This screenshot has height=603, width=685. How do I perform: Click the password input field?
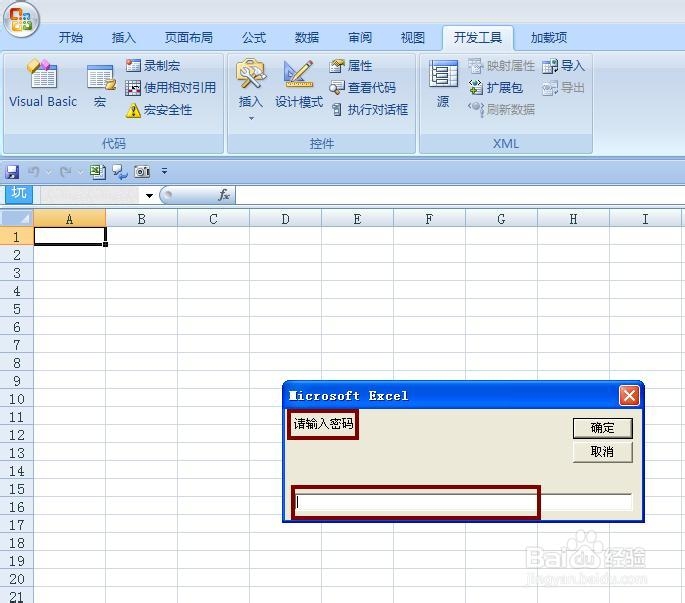click(x=463, y=502)
